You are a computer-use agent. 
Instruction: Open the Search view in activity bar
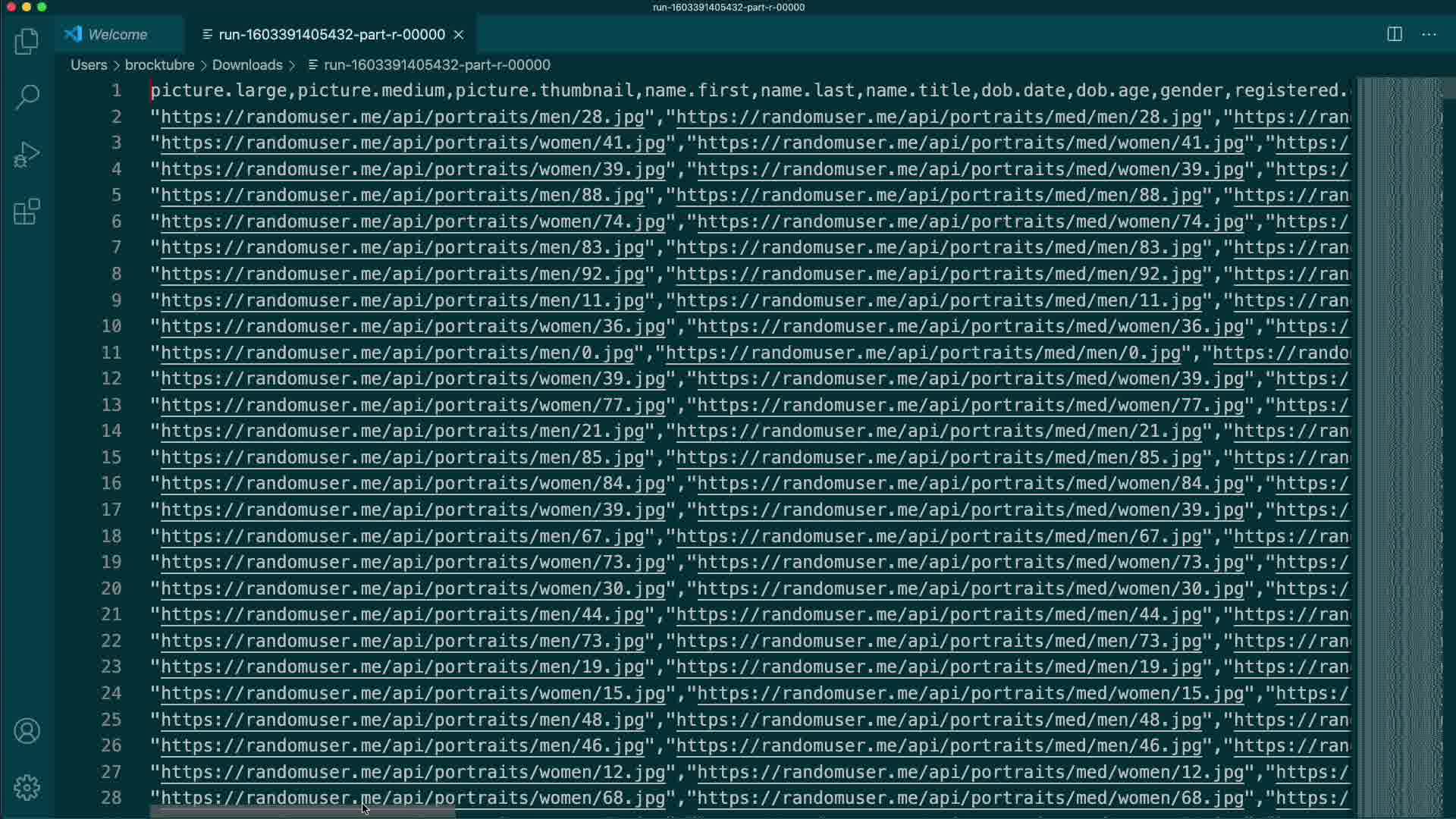click(27, 97)
